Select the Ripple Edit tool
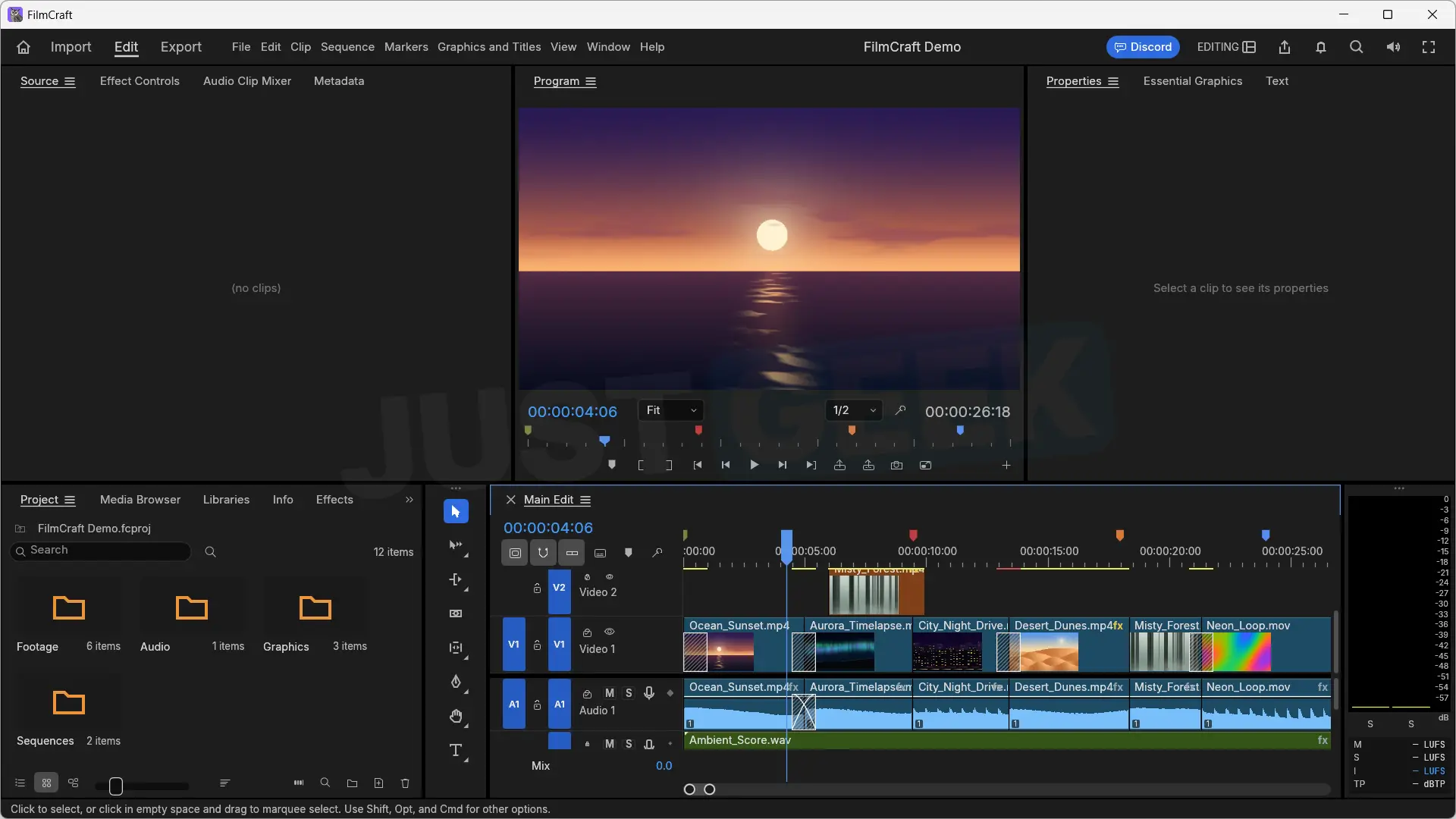 click(456, 580)
